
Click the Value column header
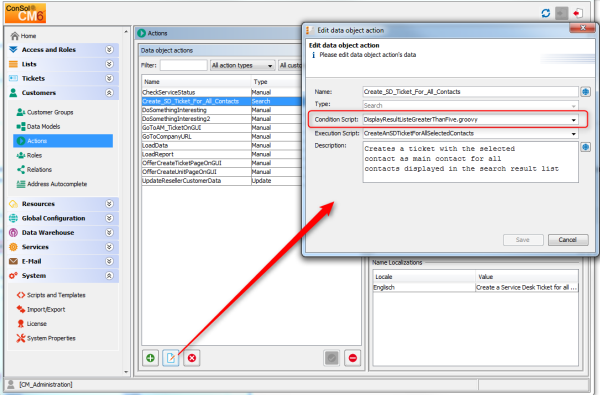(527, 276)
